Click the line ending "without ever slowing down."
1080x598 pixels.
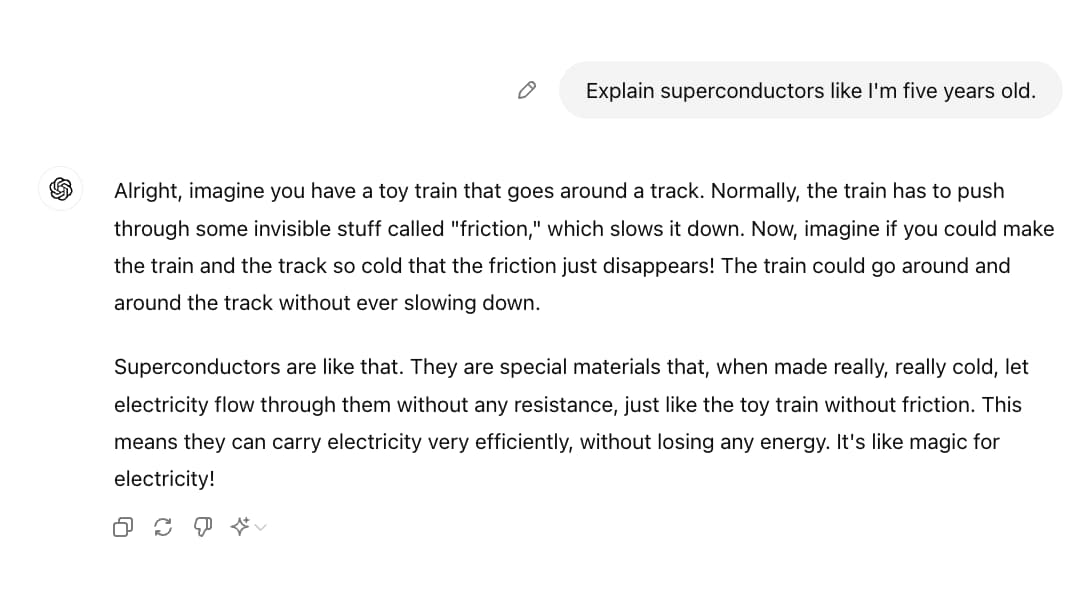click(327, 303)
